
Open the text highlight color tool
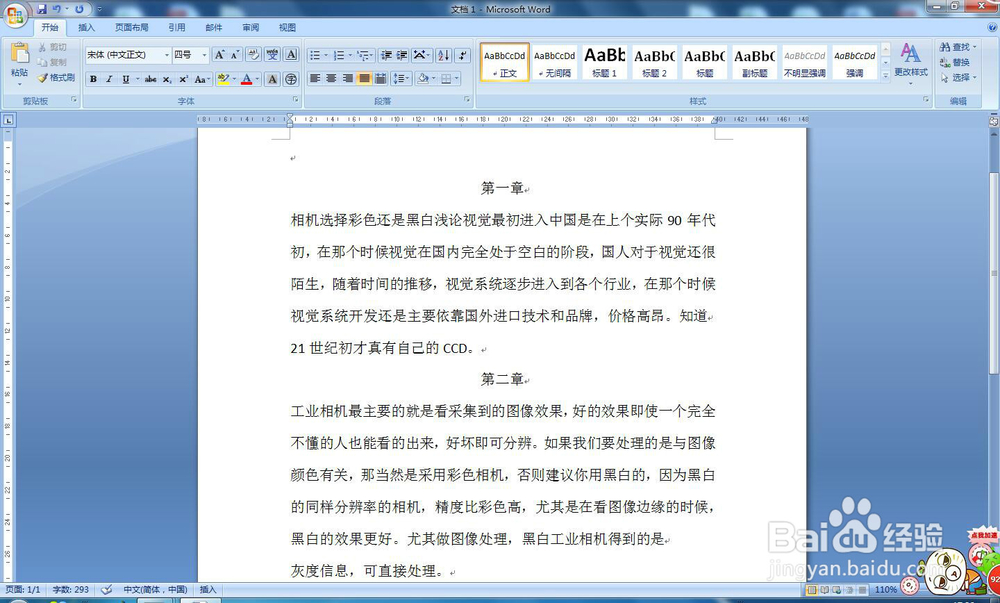222,78
